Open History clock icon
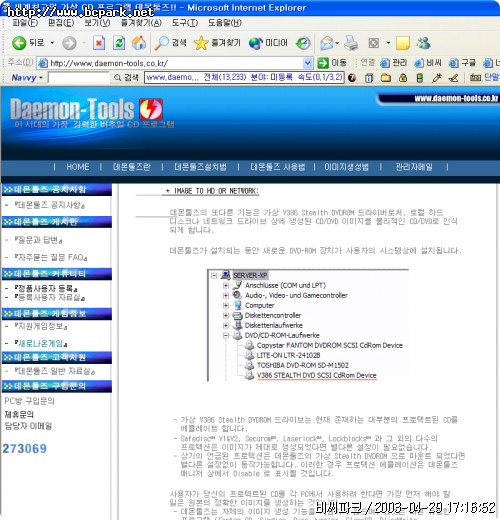 pyautogui.click(x=303, y=43)
